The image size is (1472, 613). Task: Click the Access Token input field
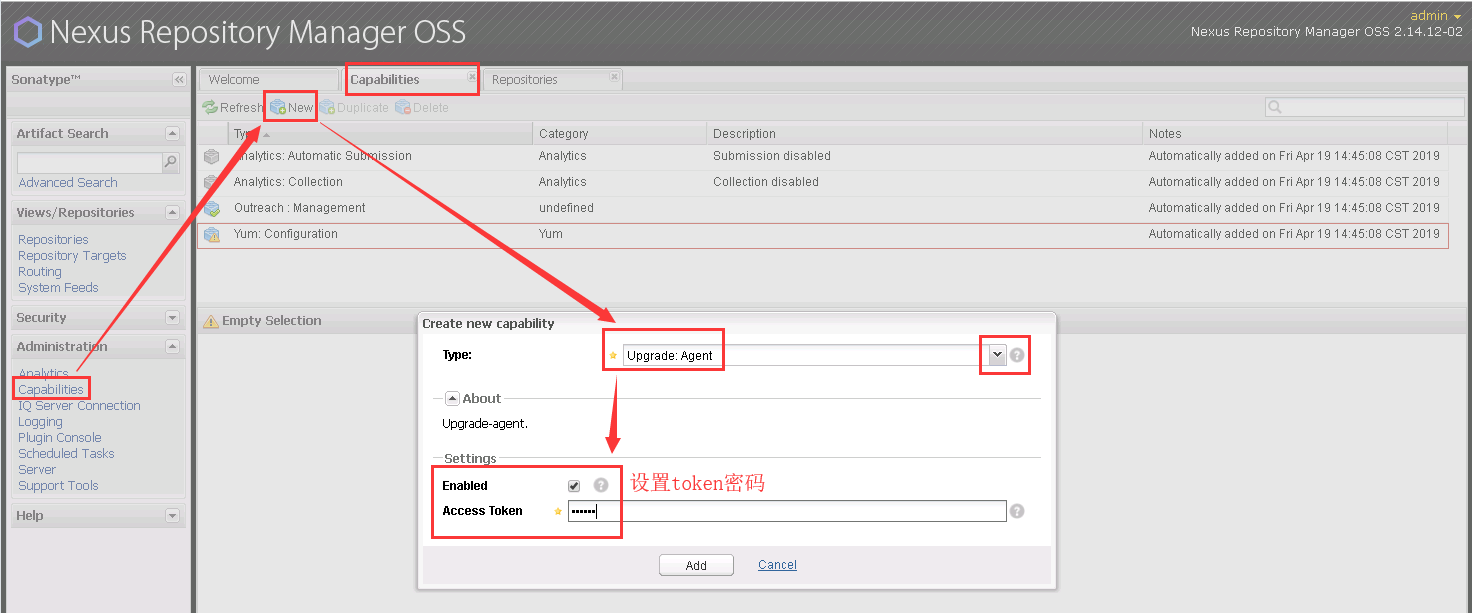pos(787,511)
